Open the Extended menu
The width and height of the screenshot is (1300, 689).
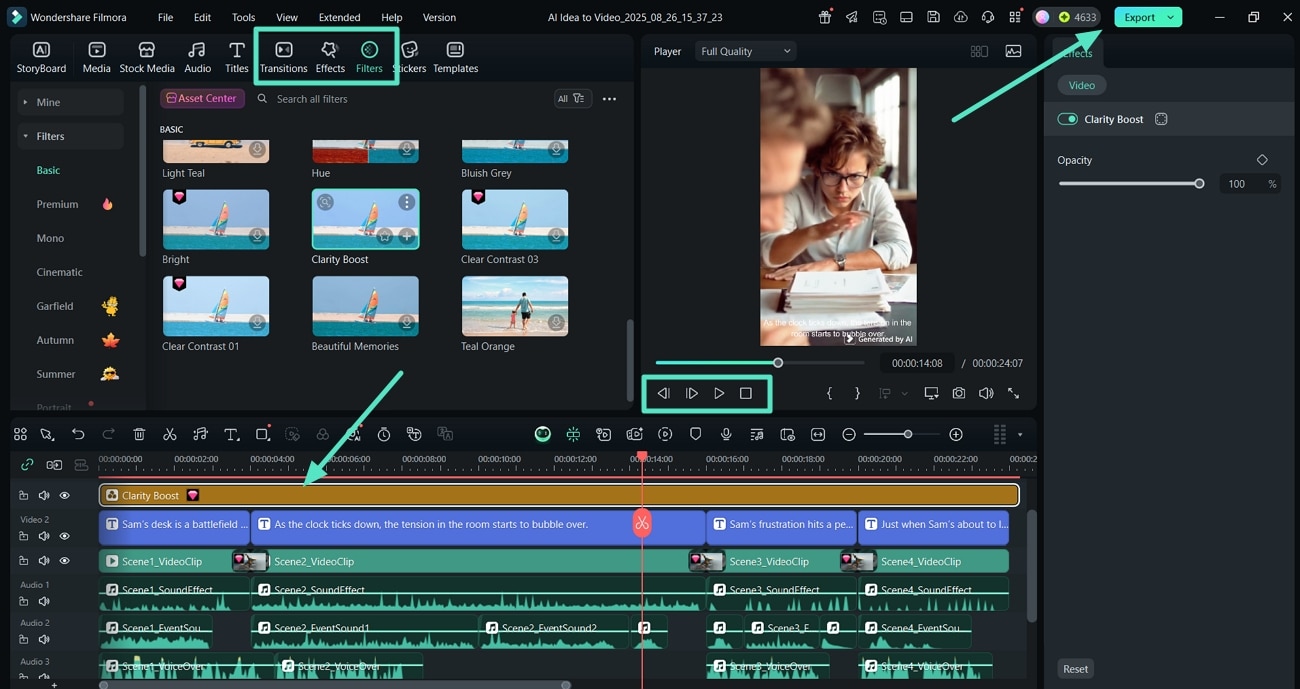point(339,17)
